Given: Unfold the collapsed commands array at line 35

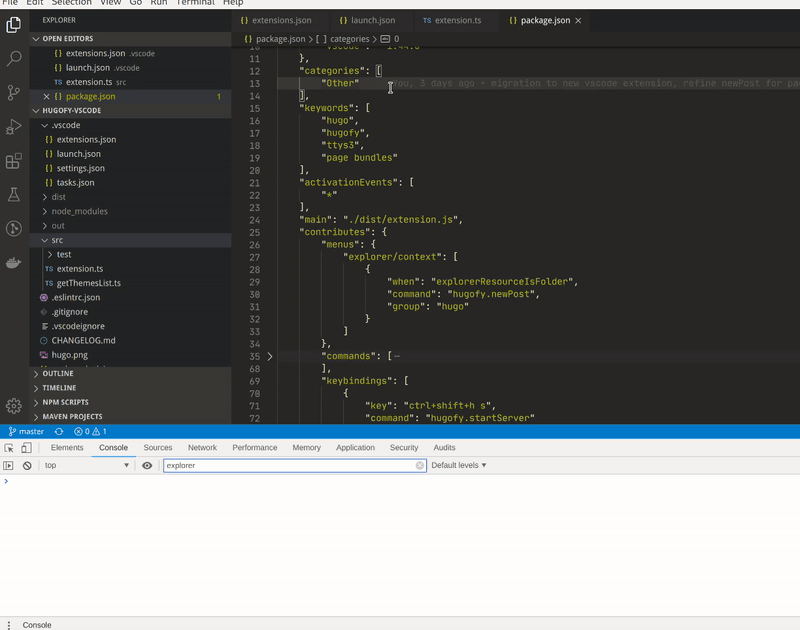Looking at the screenshot, I should coord(270,357).
